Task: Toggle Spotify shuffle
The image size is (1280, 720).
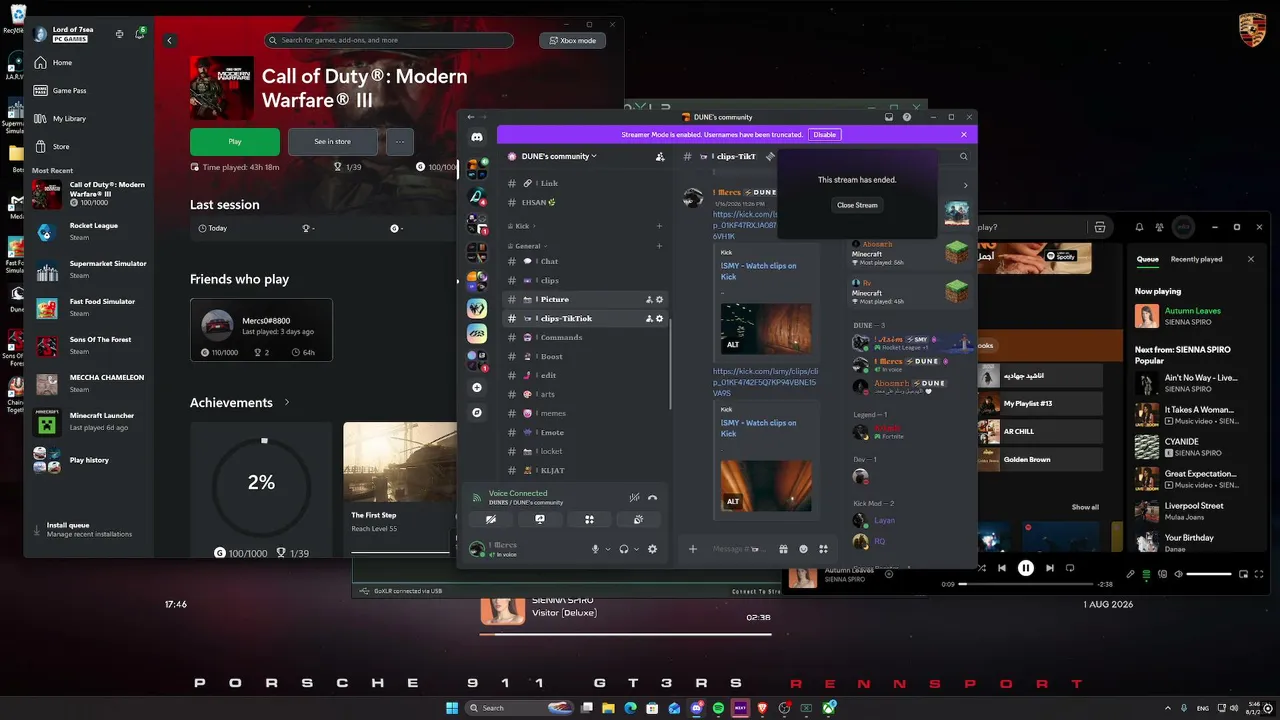Action: (x=981, y=568)
